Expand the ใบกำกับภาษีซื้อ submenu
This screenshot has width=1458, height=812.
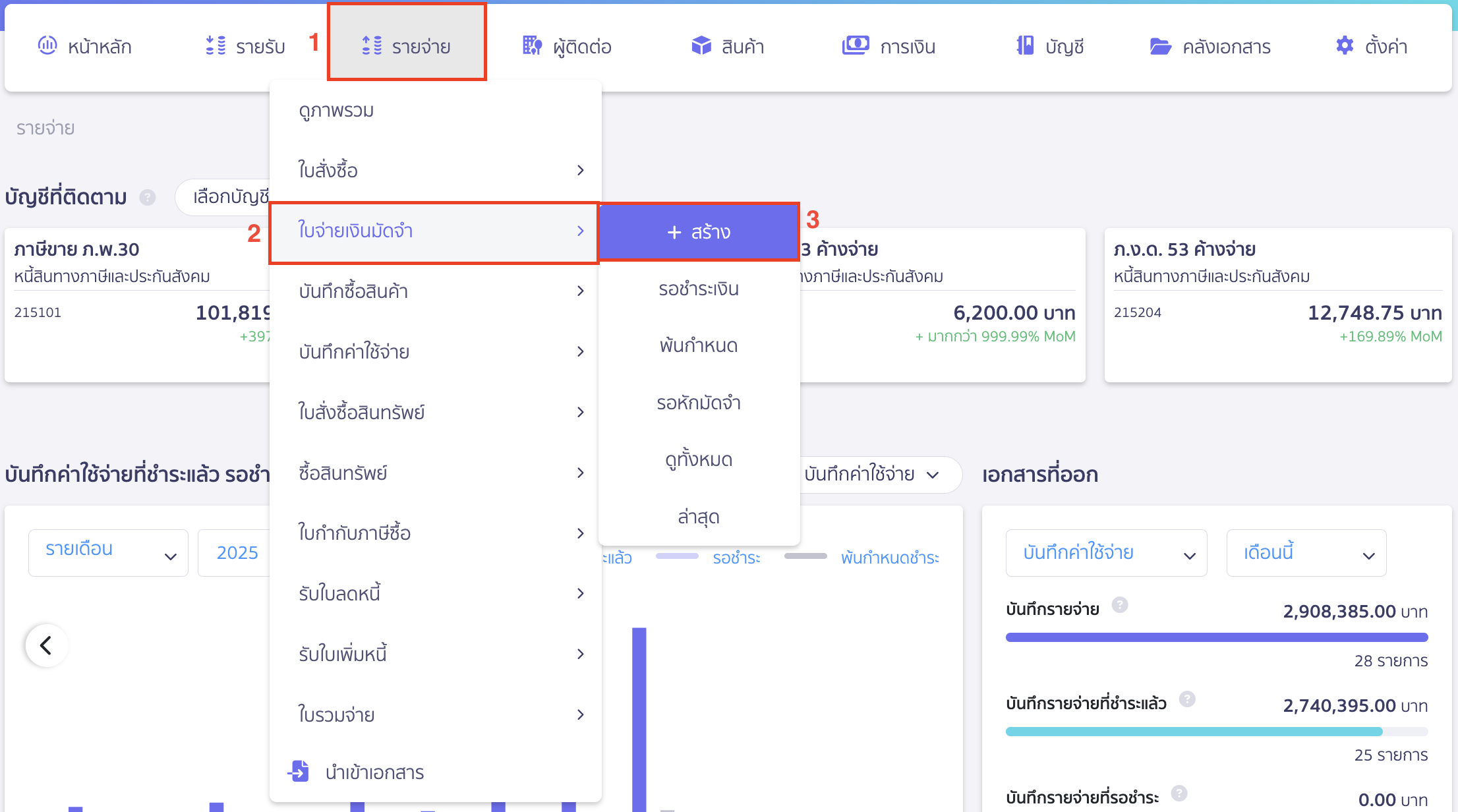[x=436, y=533]
